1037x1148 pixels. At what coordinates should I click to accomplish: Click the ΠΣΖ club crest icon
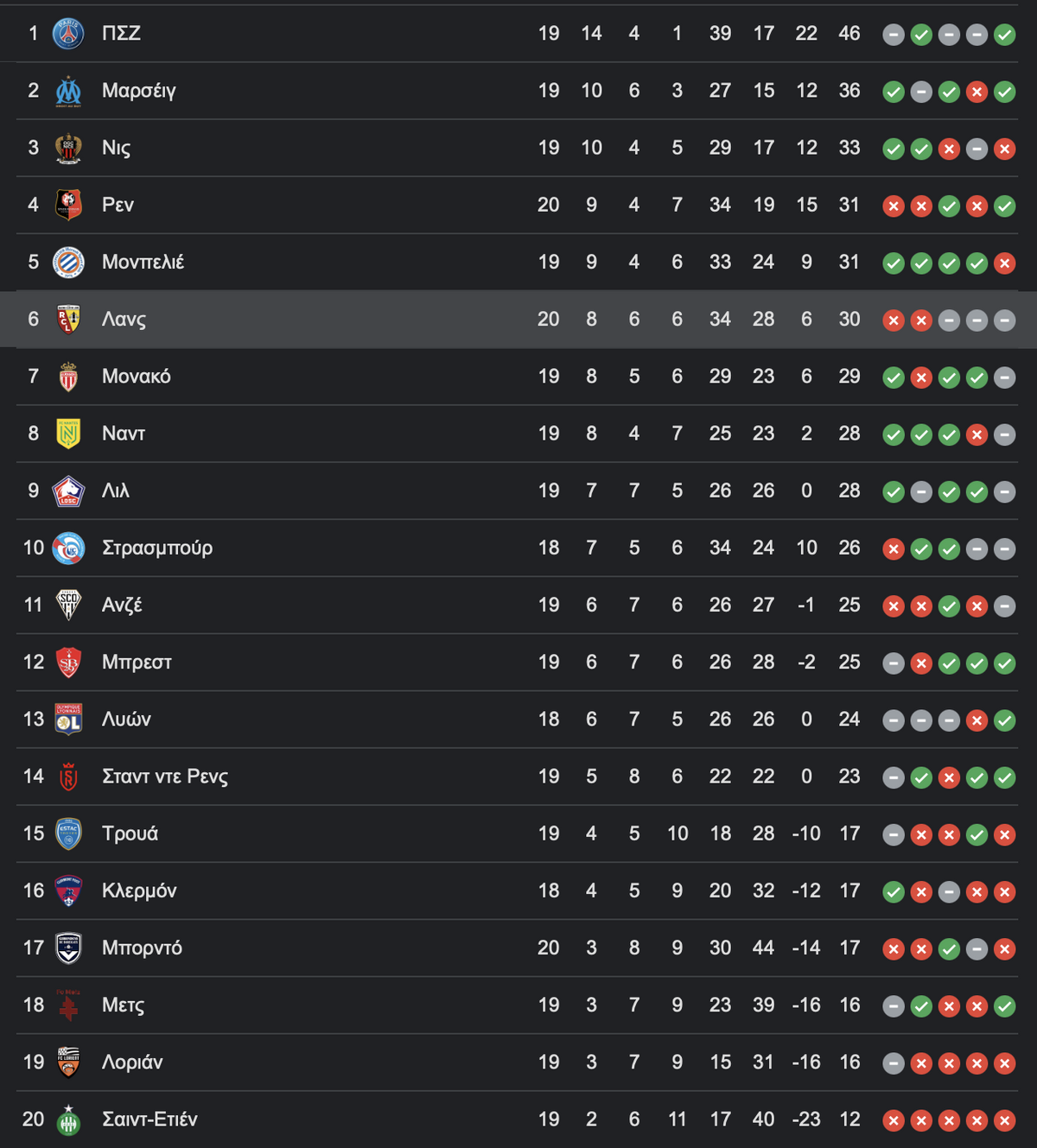68,34
